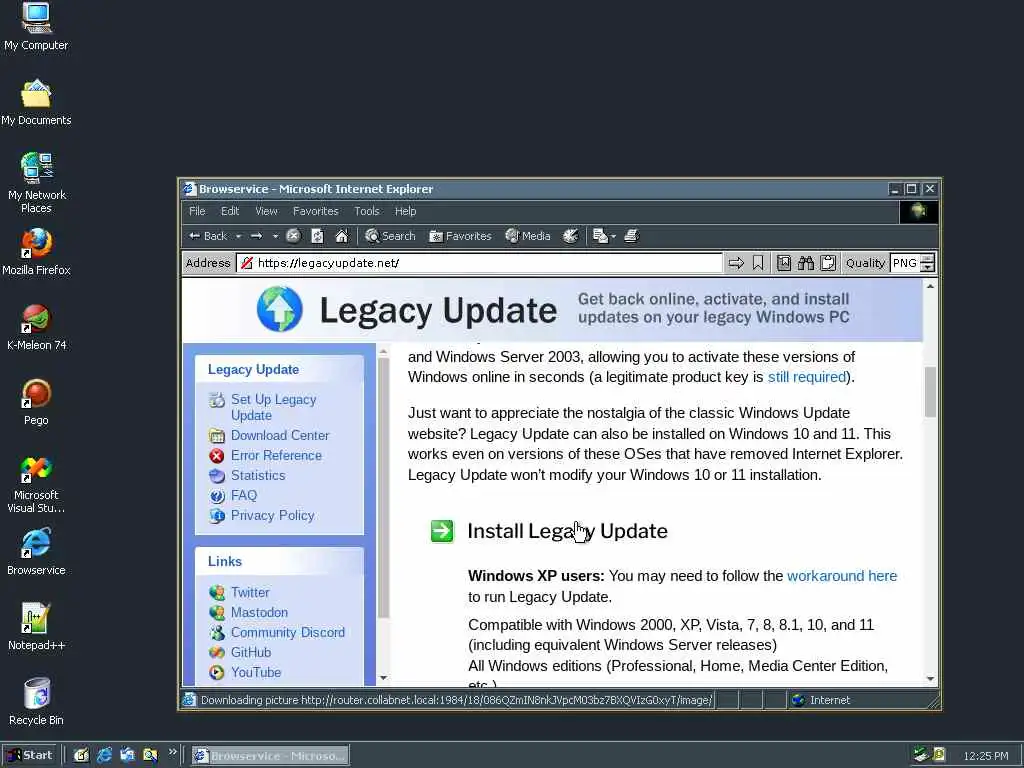Open the Mail toolbar icon
1024x768 pixels.
click(x=600, y=236)
